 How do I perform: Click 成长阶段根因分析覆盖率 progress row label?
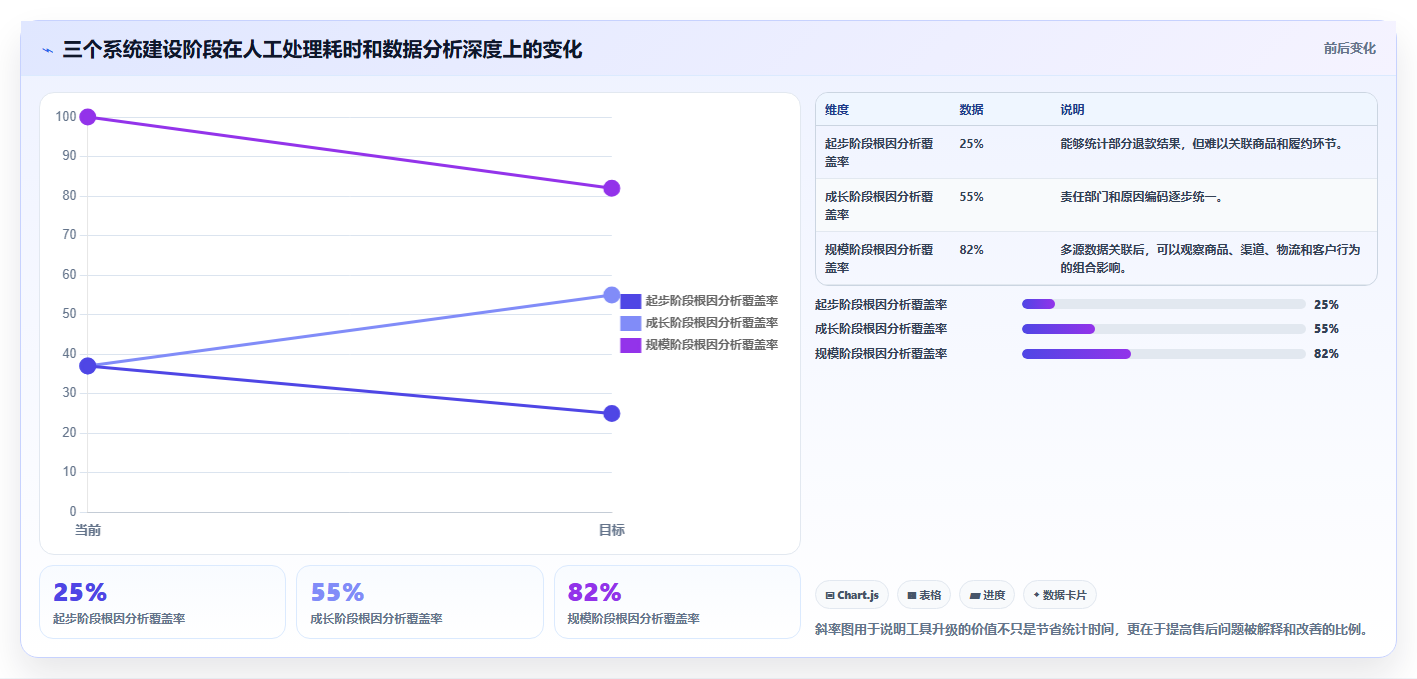[881, 329]
